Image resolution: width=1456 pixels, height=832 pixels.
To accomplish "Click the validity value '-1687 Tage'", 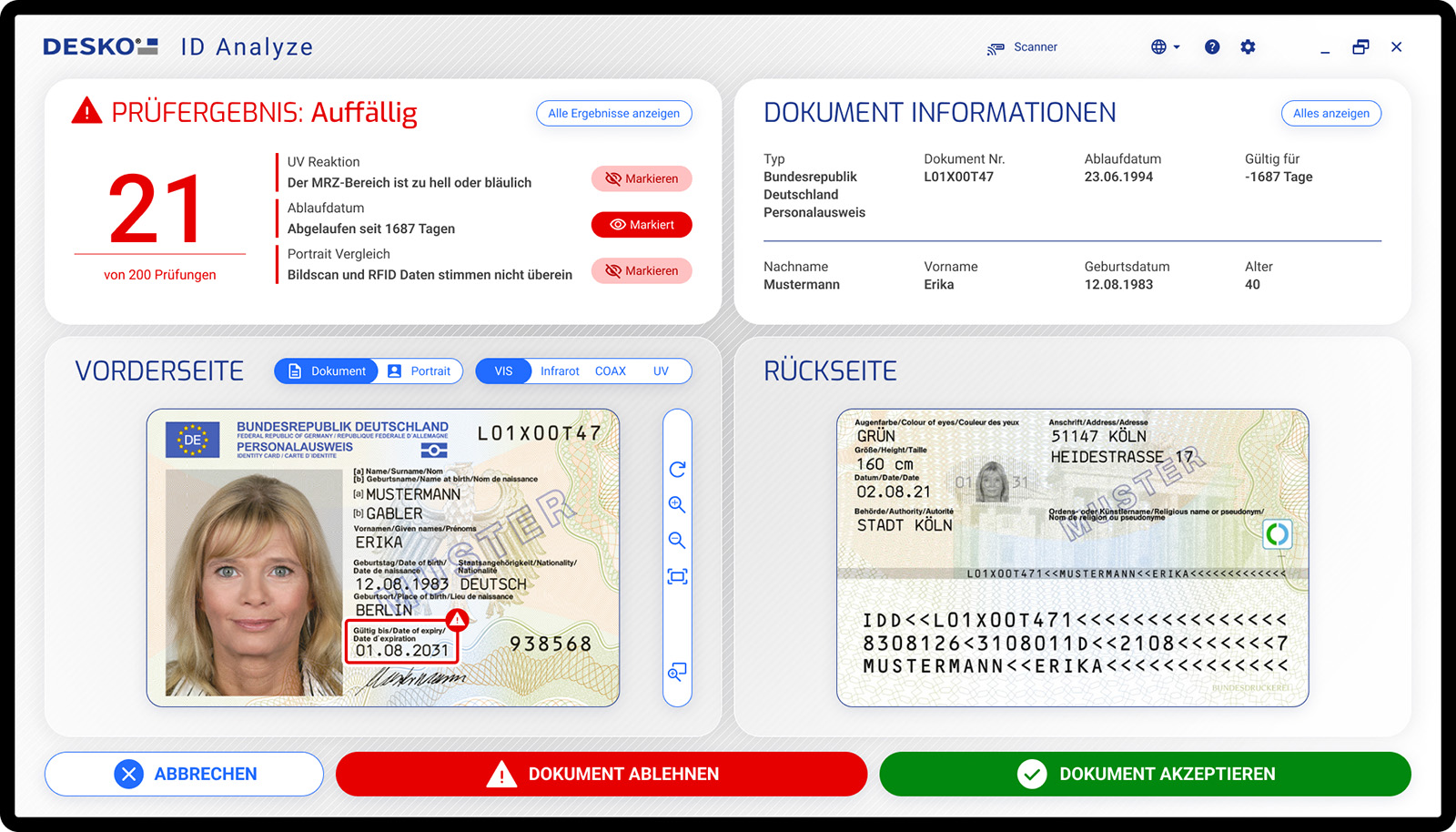I will pos(1279,177).
